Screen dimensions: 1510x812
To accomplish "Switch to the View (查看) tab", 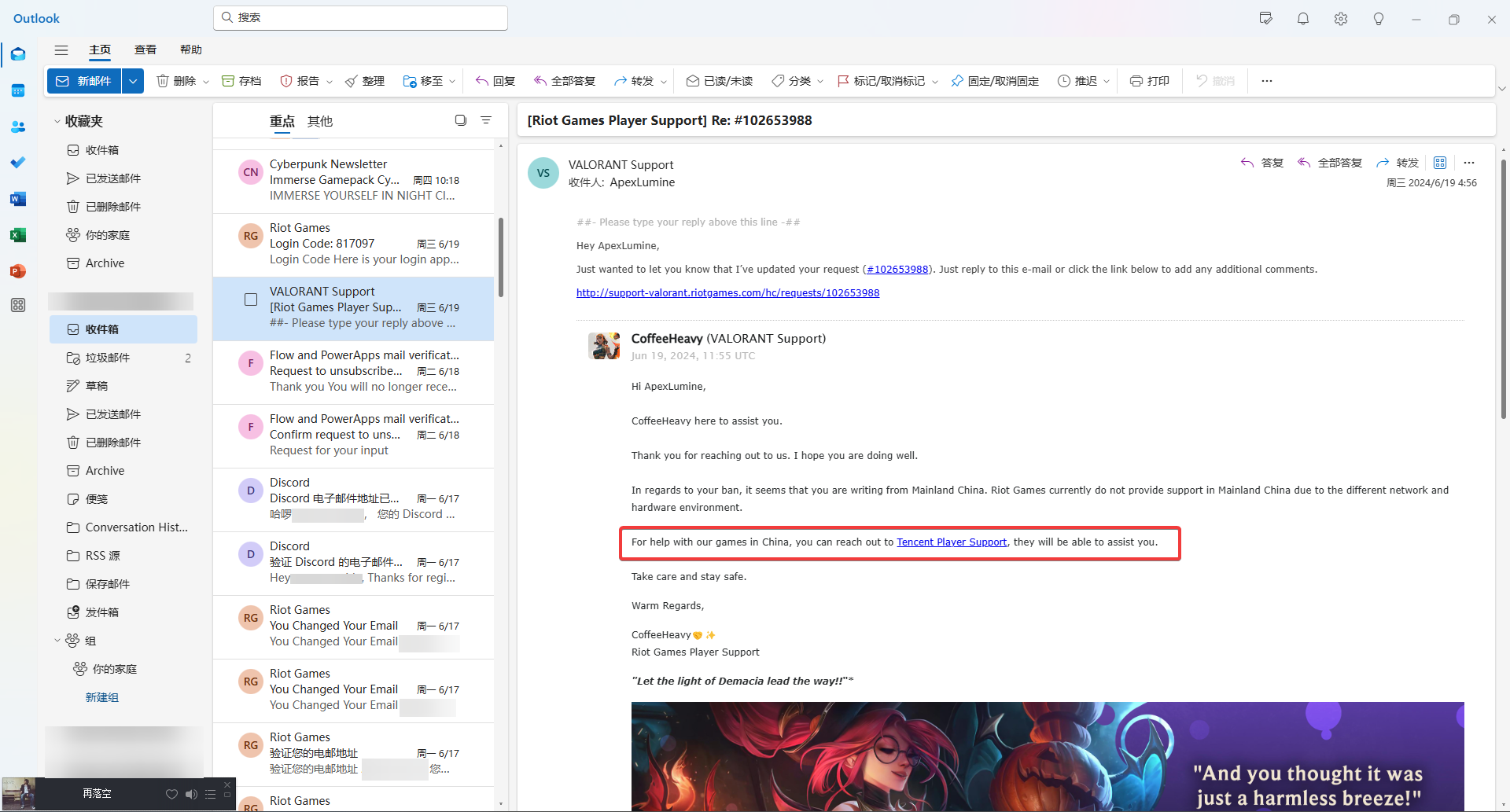I will point(145,50).
